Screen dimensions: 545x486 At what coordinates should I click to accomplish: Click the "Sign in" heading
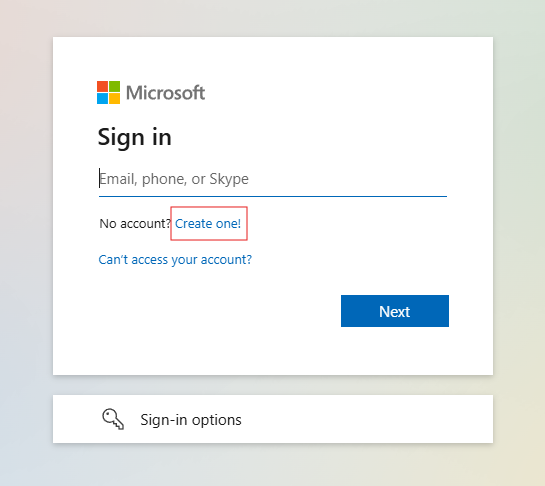click(135, 137)
